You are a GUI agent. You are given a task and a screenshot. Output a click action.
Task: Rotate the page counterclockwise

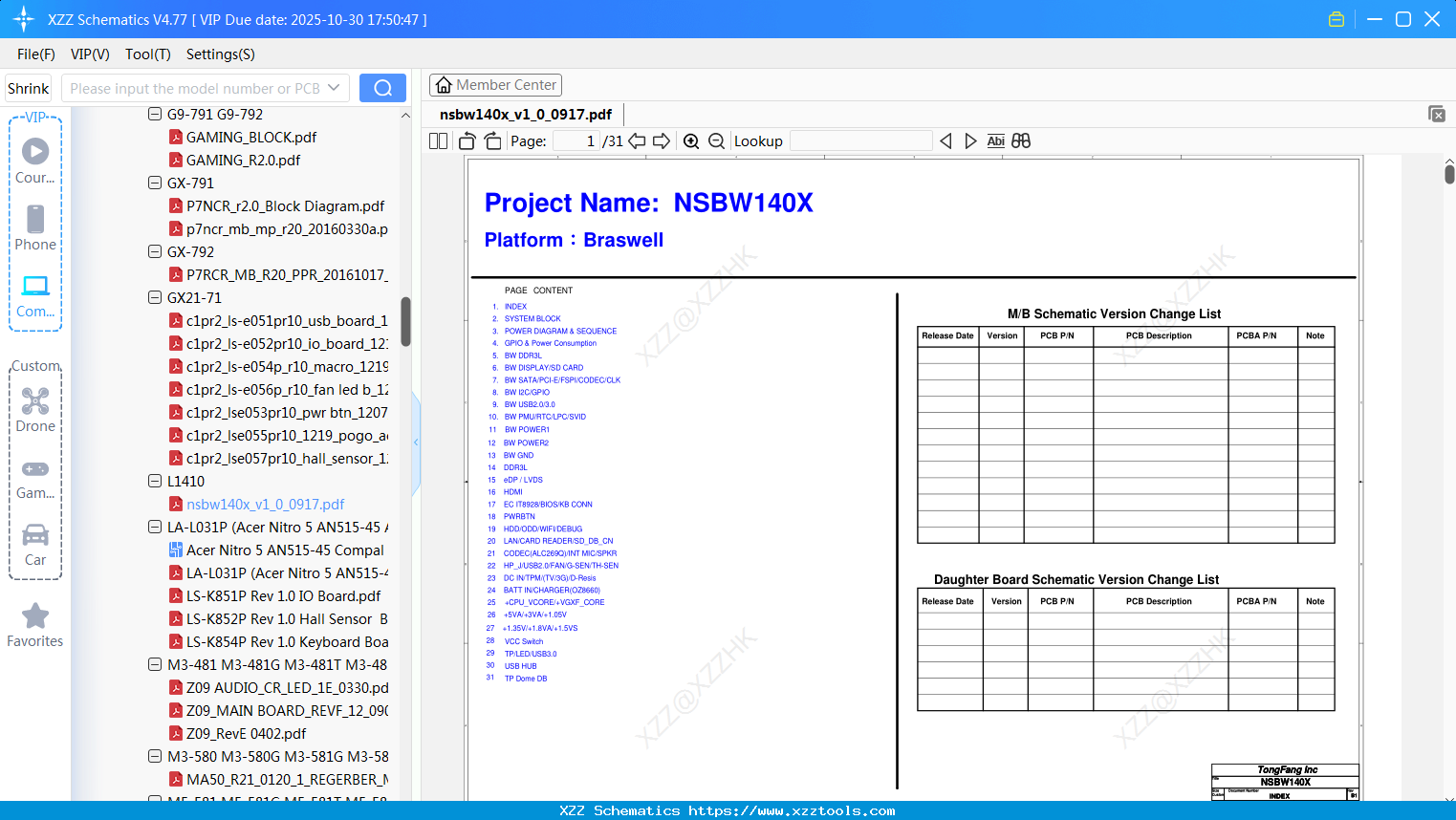pyautogui.click(x=467, y=141)
